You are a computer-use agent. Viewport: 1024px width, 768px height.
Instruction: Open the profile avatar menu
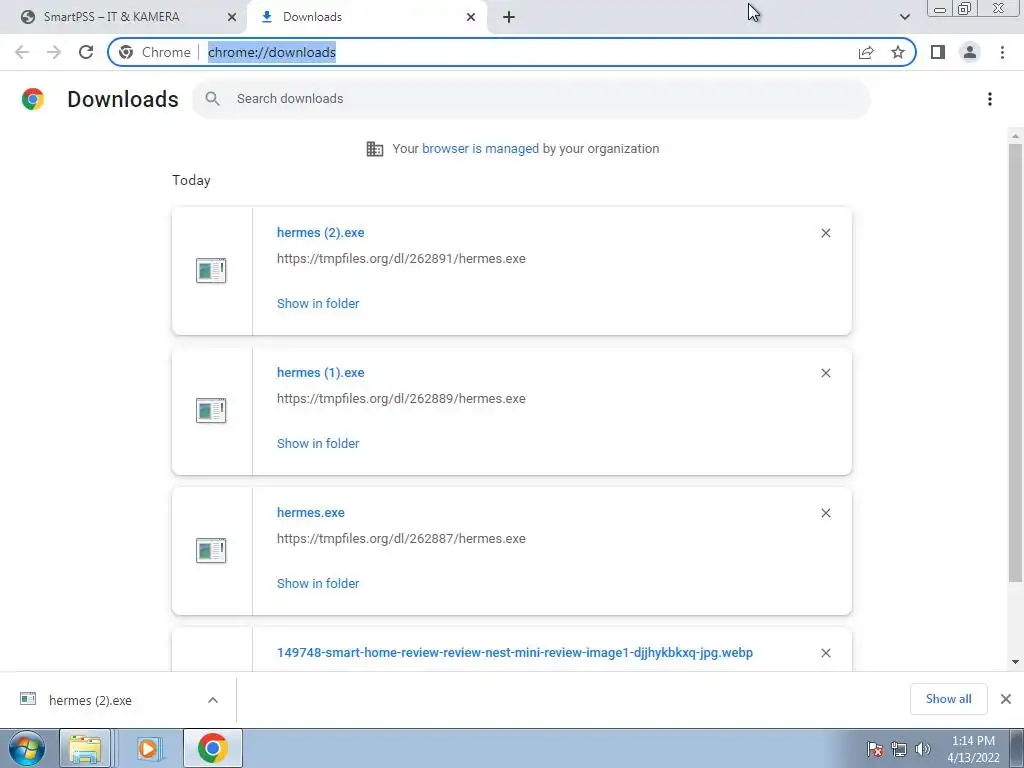970,52
